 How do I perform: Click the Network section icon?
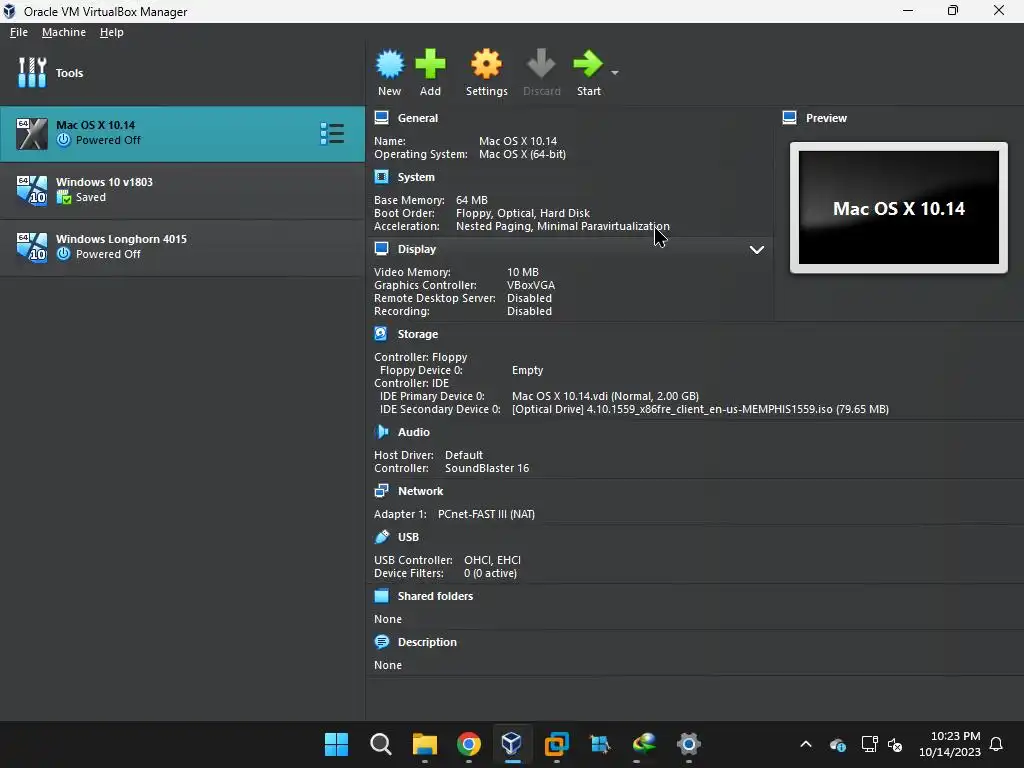pyautogui.click(x=381, y=490)
